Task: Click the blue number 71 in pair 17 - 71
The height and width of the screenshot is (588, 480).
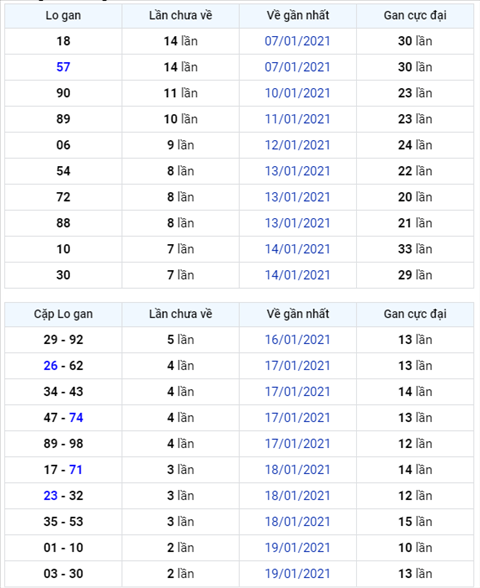Action: 76,470
